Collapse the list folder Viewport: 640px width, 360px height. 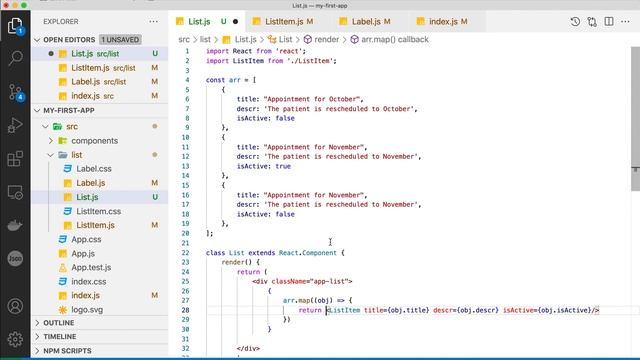pyautogui.click(x=51, y=155)
